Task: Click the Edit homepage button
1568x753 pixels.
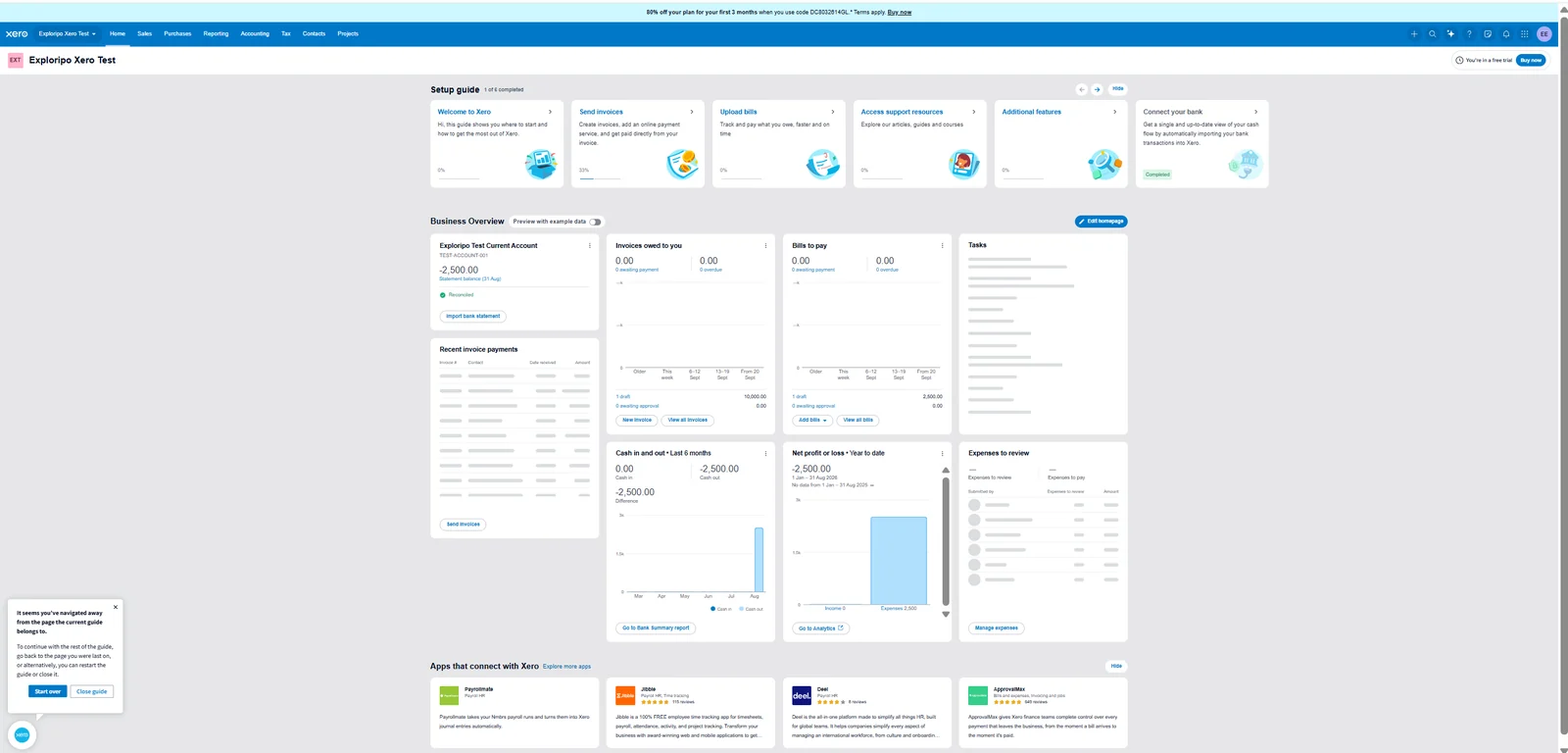Action: point(1102,222)
